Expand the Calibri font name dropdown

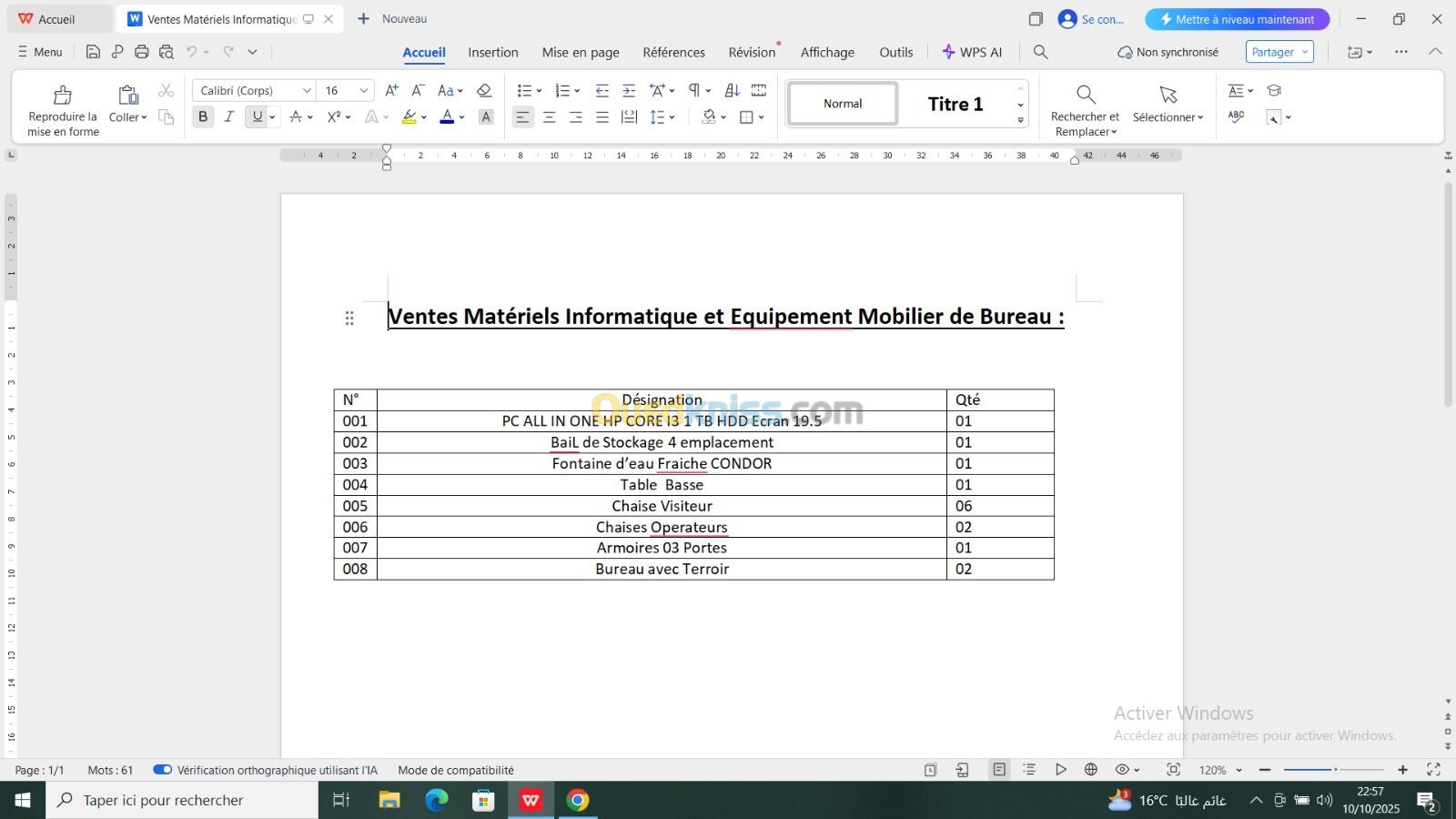click(x=307, y=90)
